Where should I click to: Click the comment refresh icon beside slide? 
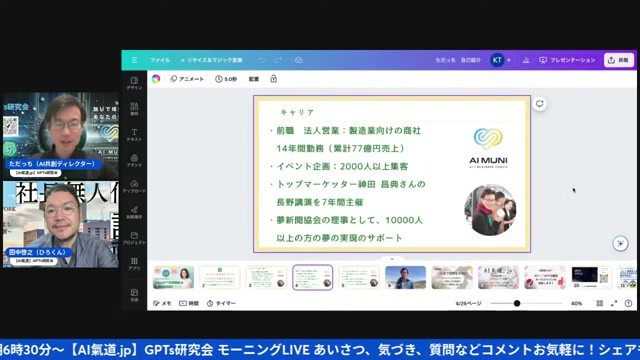540,104
